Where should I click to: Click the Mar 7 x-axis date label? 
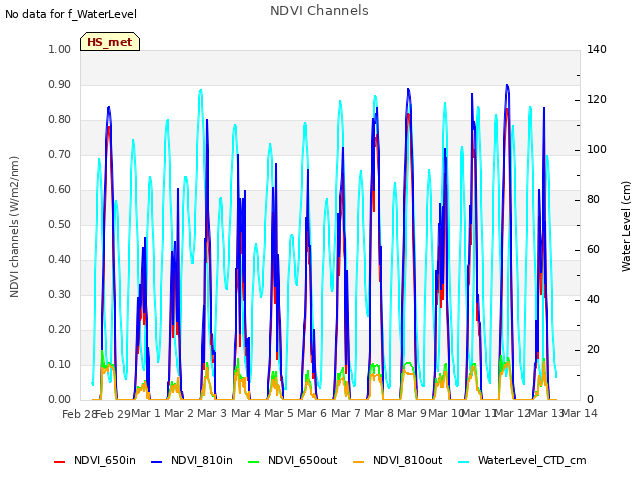[346, 413]
